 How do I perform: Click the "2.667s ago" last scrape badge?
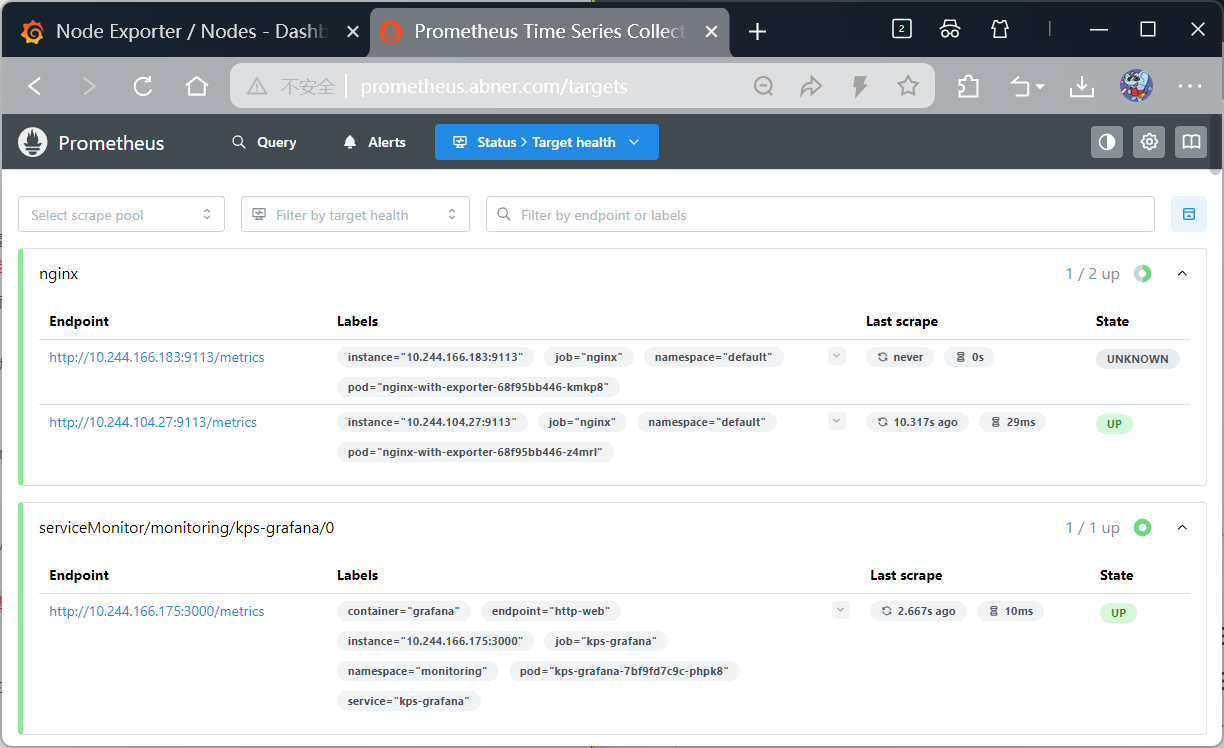pyautogui.click(x=918, y=611)
